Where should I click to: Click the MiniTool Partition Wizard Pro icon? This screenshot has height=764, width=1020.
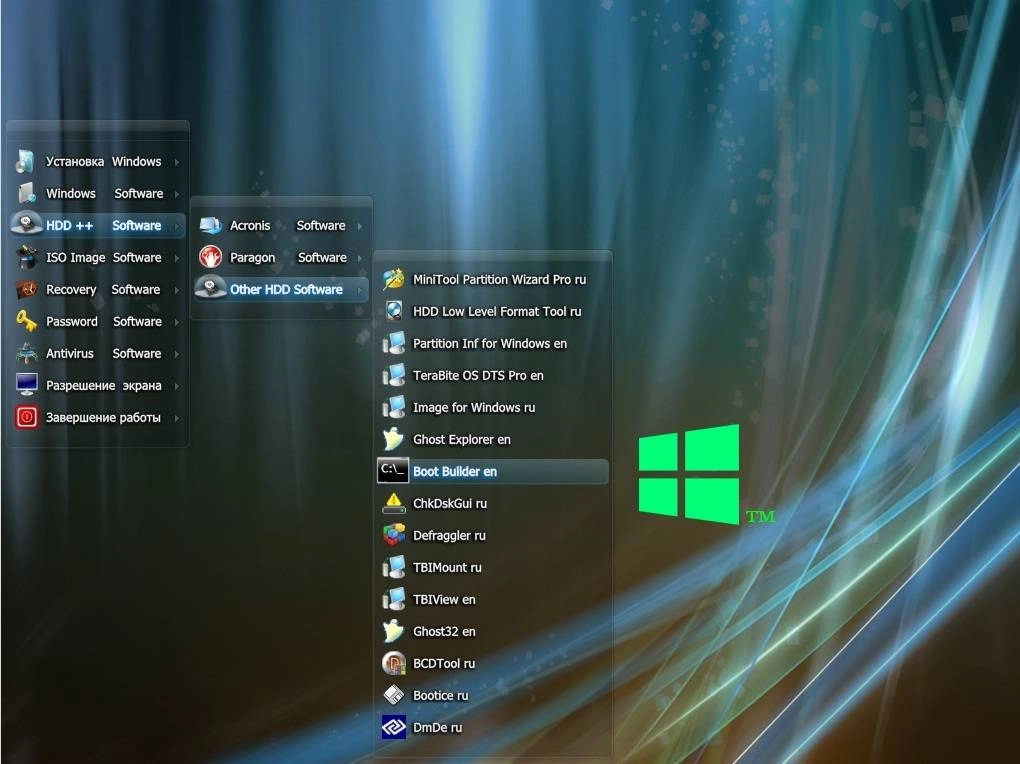tap(394, 279)
